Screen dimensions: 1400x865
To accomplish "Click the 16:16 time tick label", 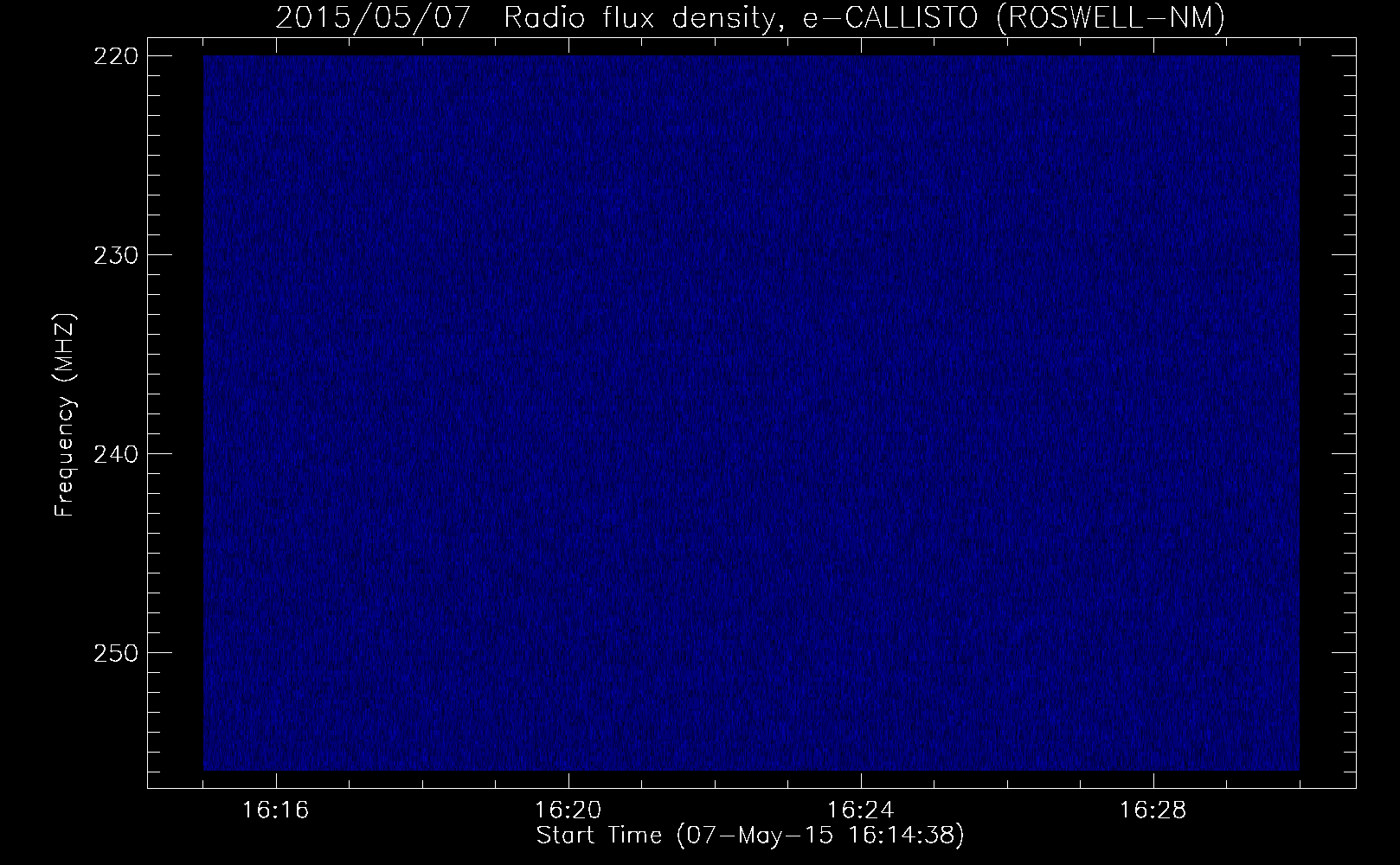I will point(276,811).
